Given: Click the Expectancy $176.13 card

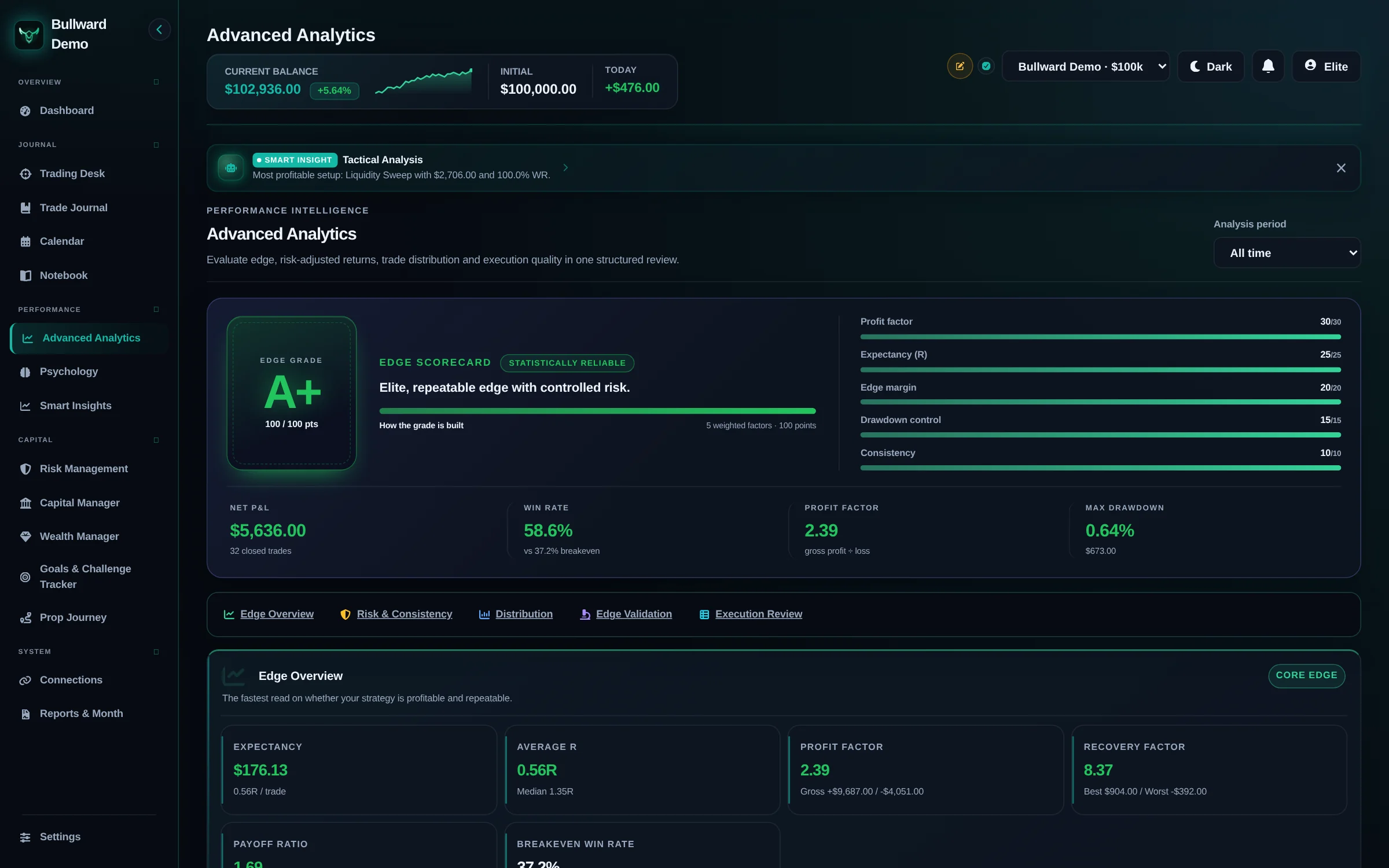Looking at the screenshot, I should (359, 770).
